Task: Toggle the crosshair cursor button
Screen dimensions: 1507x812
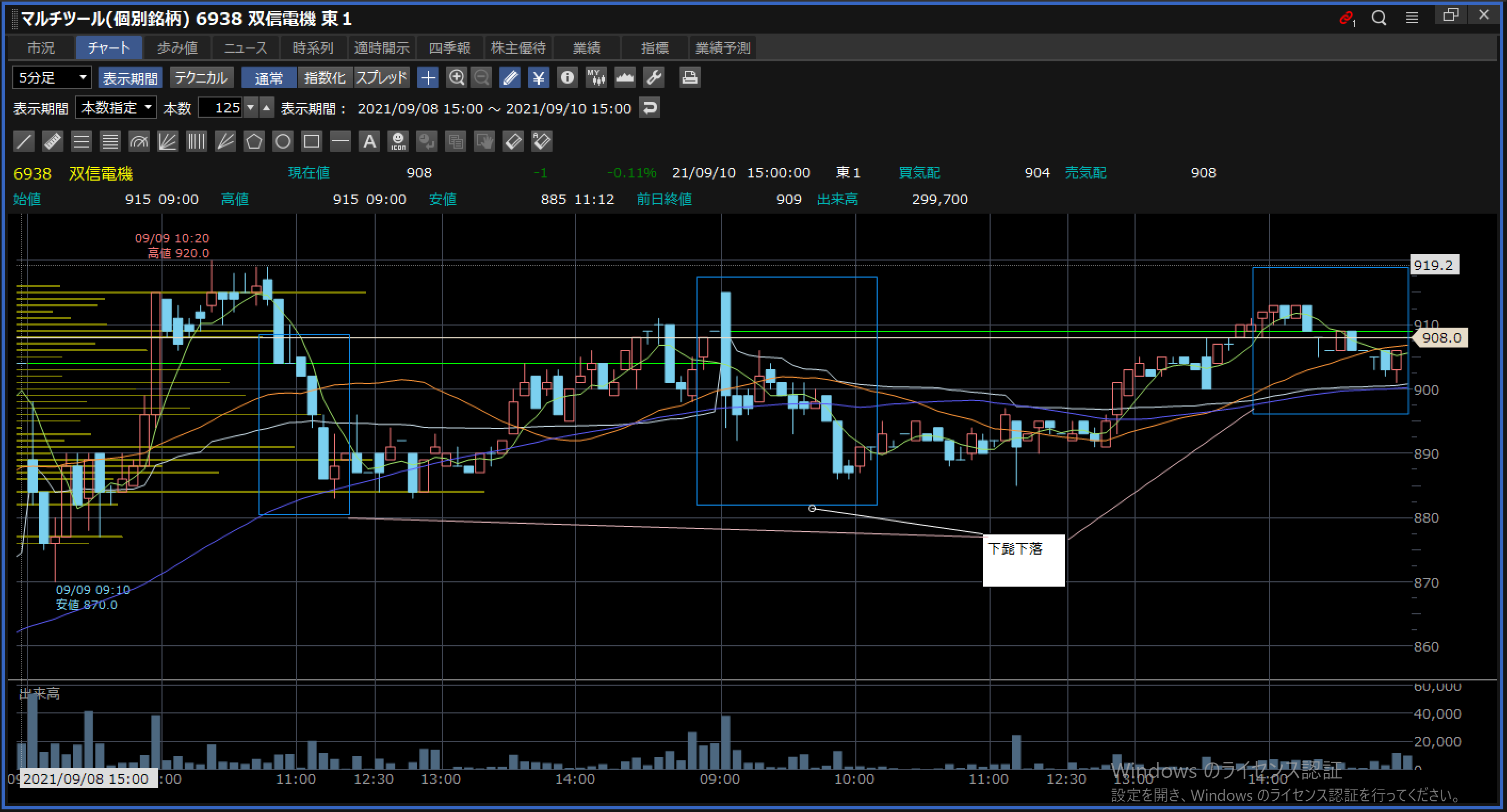Action: (x=428, y=78)
